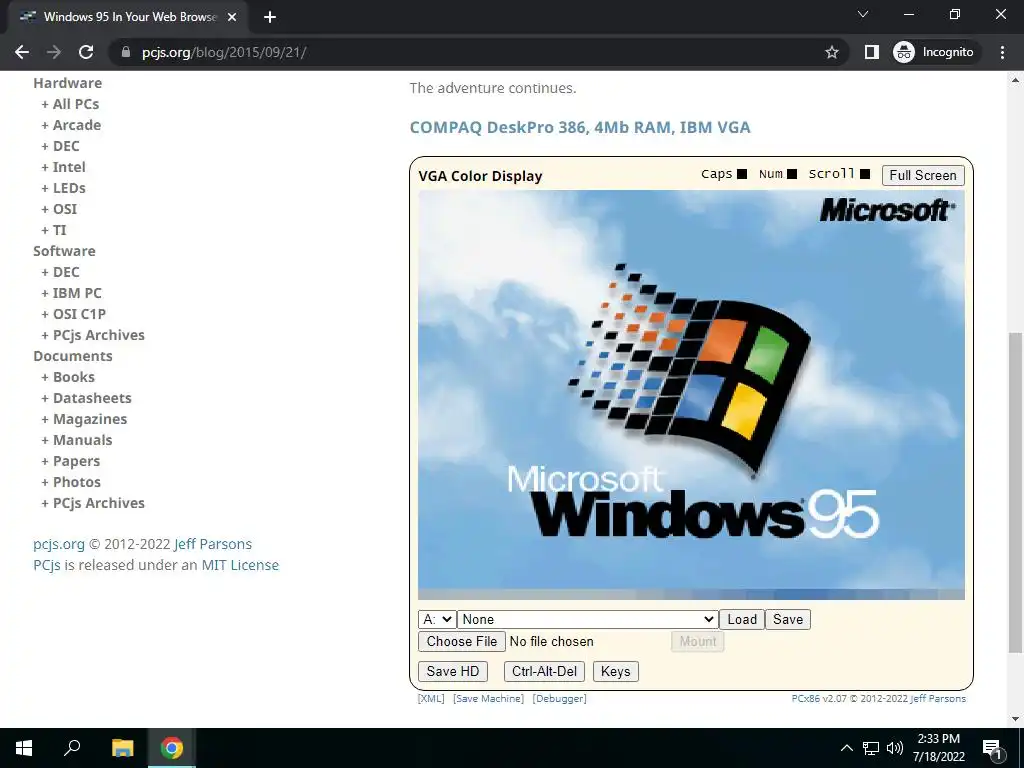This screenshot has height=768, width=1024.
Task: Click the scrollbar up arrow
Action: click(x=1015, y=80)
